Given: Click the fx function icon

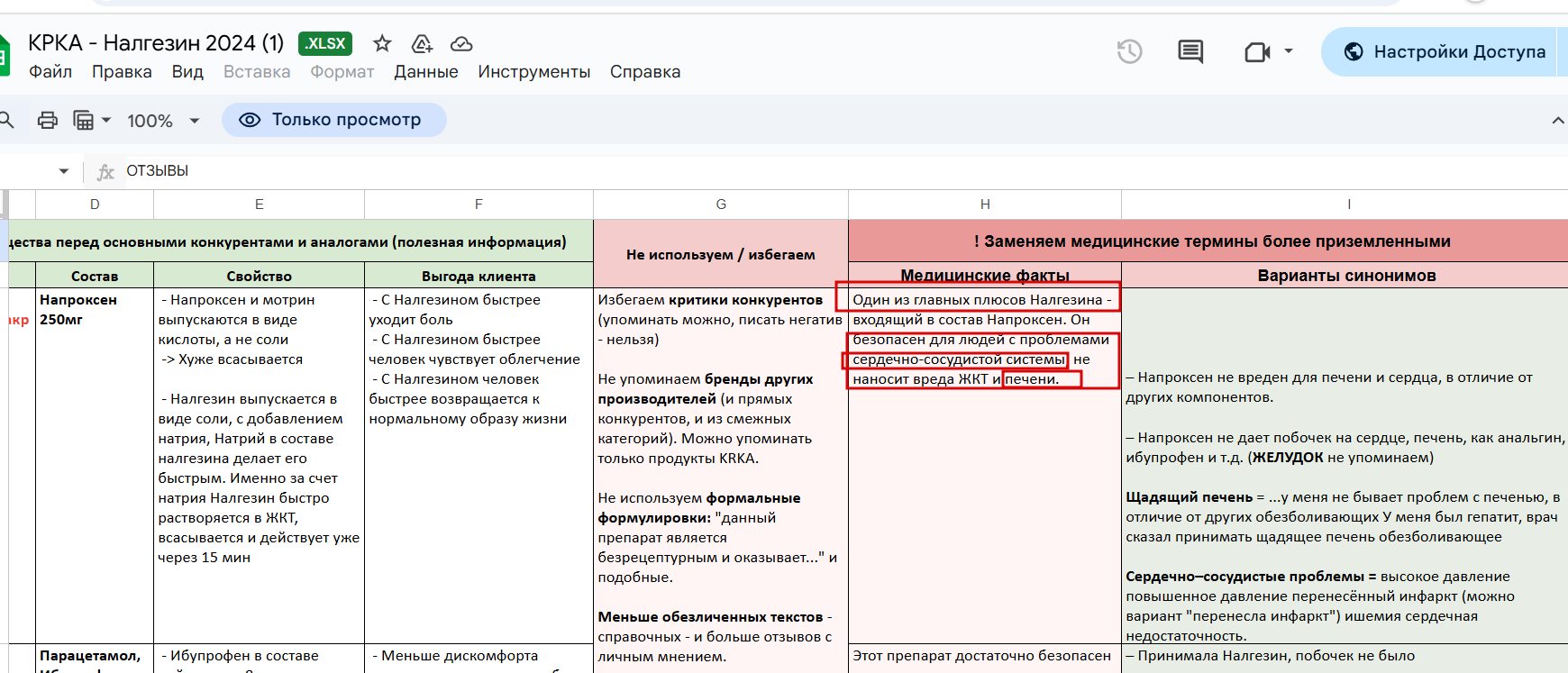Looking at the screenshot, I should (x=105, y=171).
